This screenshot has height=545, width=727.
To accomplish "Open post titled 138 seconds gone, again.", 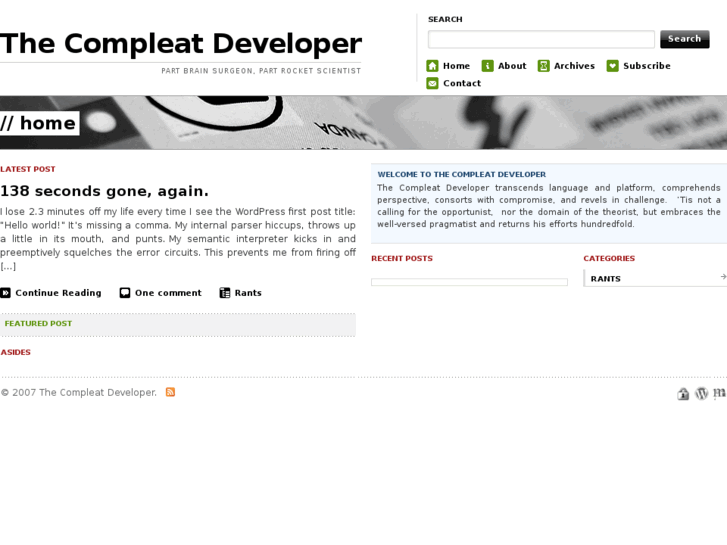I will (x=104, y=191).
